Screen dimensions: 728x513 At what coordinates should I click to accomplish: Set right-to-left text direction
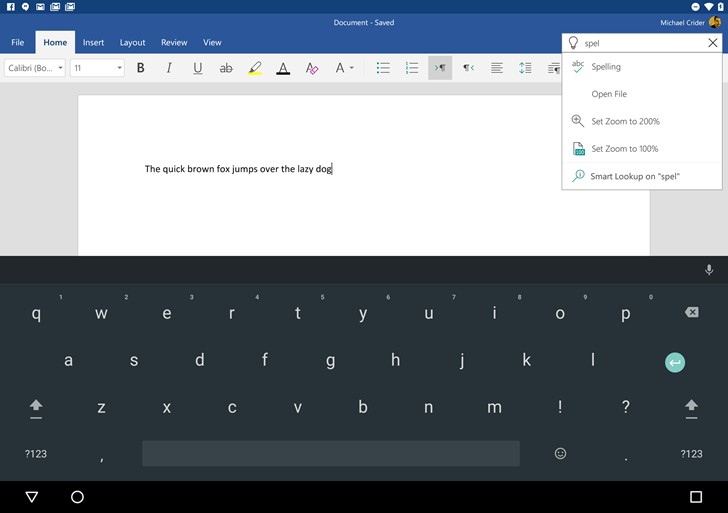coord(468,68)
